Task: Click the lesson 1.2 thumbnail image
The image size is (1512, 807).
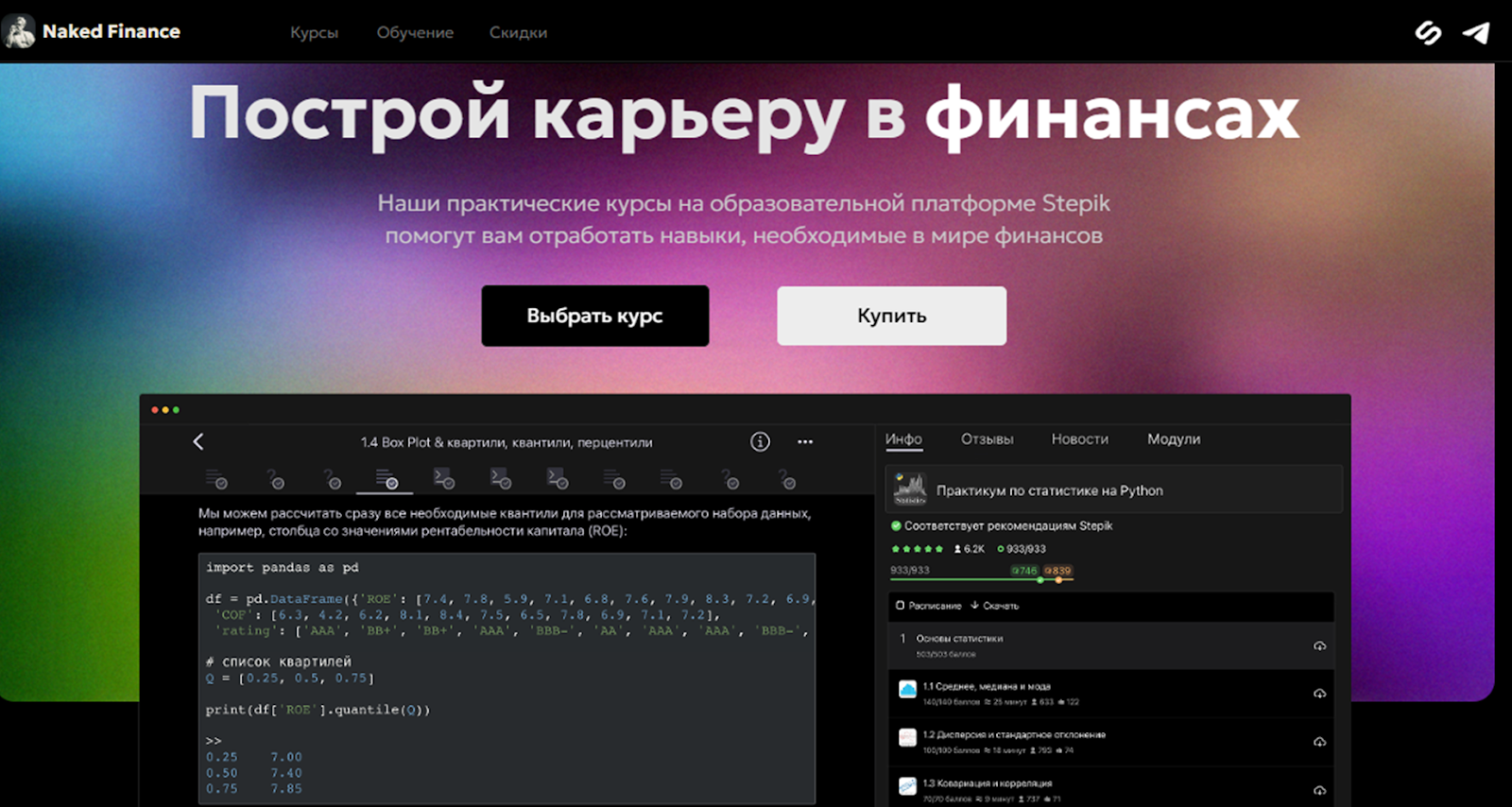Action: click(x=907, y=738)
